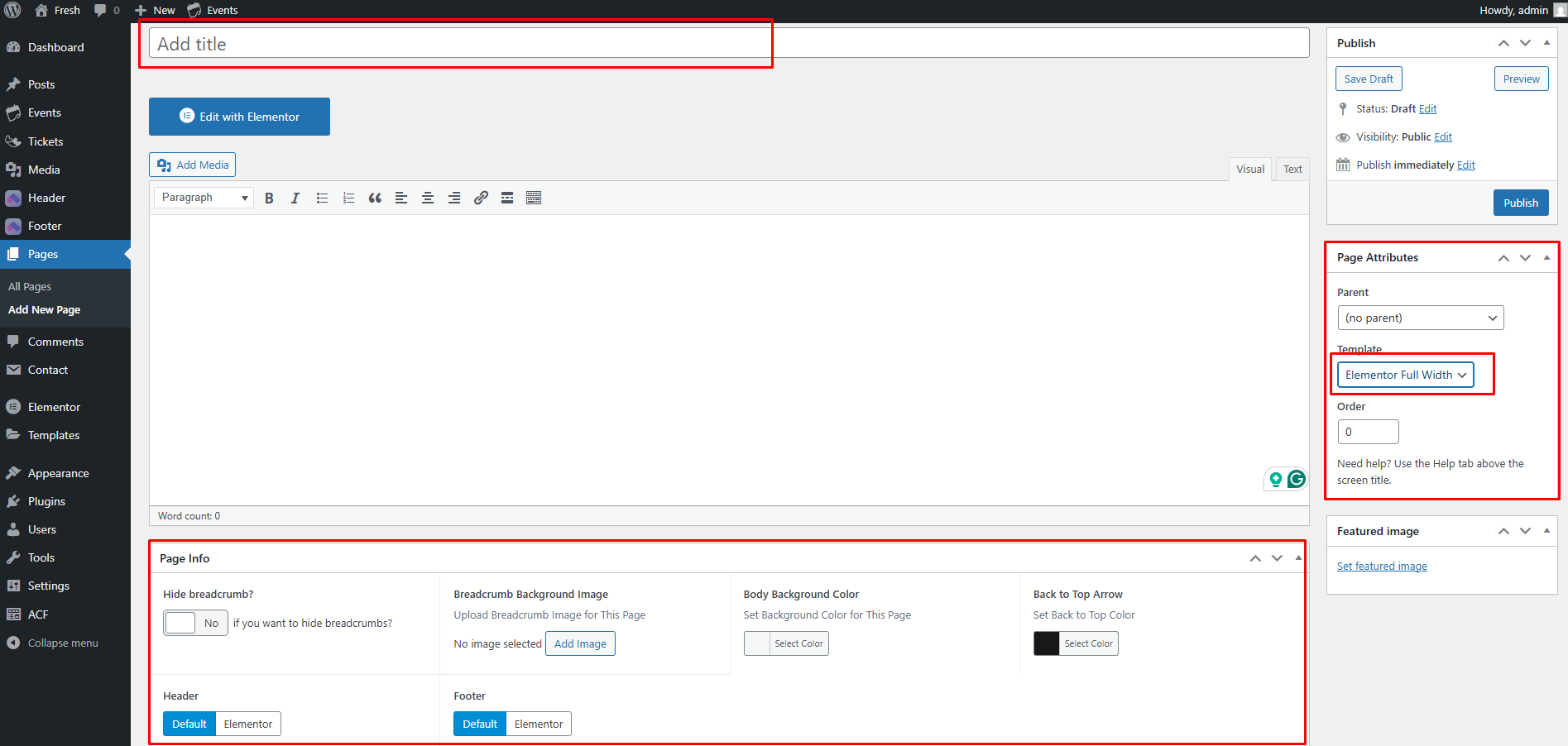Click the Preview button
The image size is (1568, 746).
point(1521,79)
